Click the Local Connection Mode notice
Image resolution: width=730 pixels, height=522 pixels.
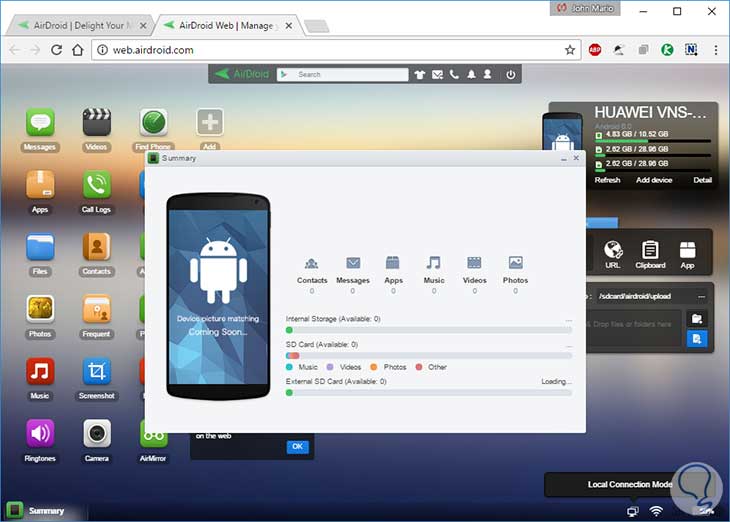point(629,484)
